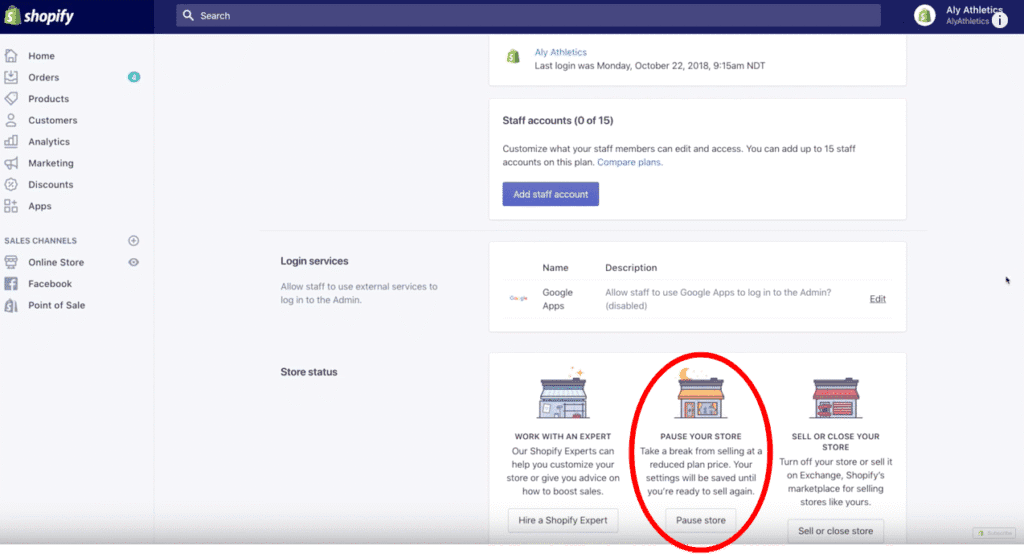Click Hire a Shopify Expert button

pyautogui.click(x=562, y=521)
